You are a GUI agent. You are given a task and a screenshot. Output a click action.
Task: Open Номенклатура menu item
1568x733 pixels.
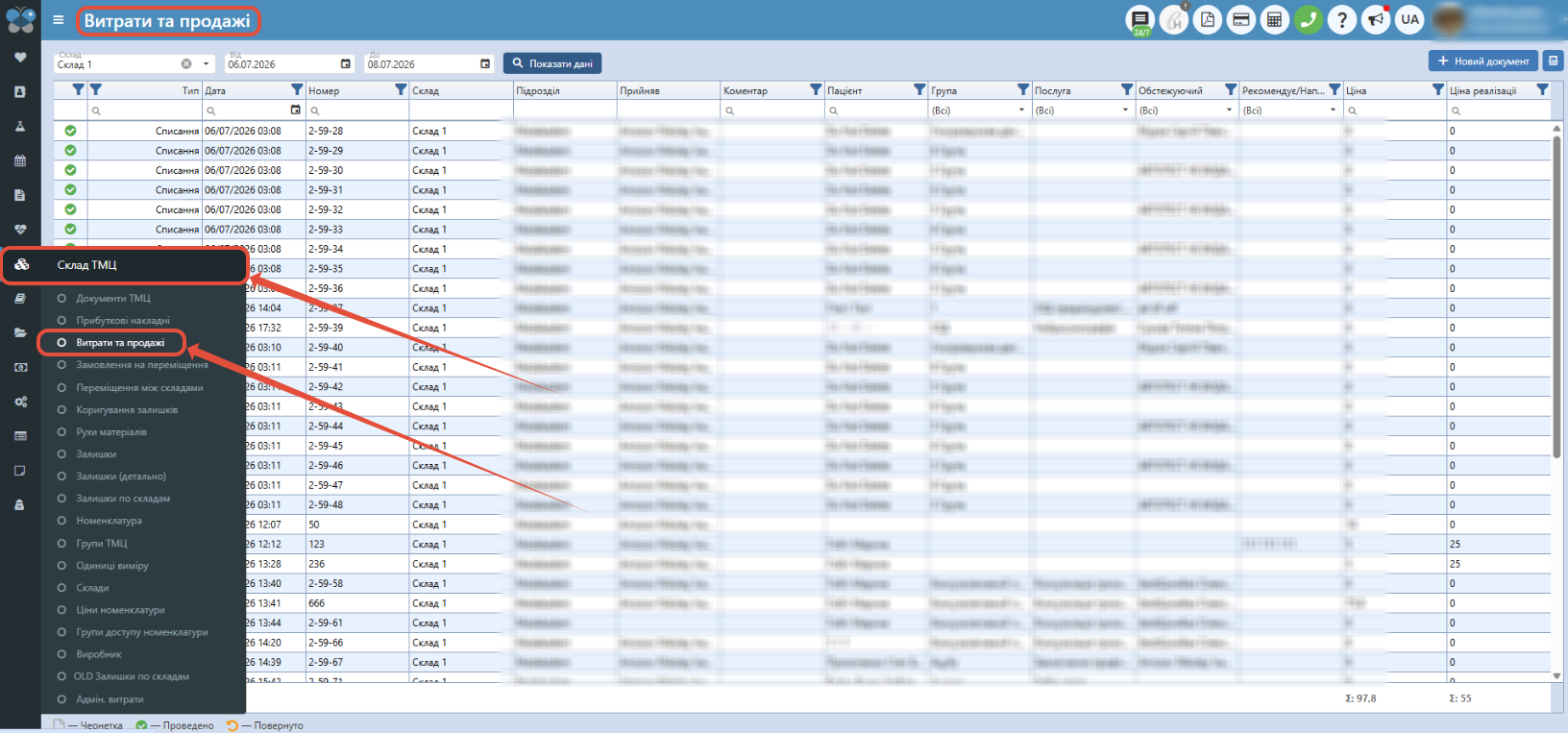tap(109, 521)
